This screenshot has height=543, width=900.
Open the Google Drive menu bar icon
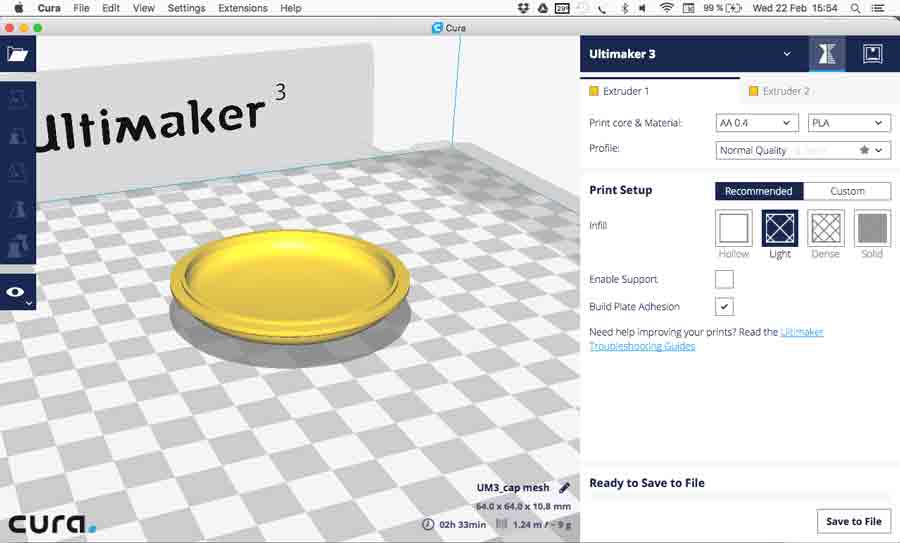542,8
